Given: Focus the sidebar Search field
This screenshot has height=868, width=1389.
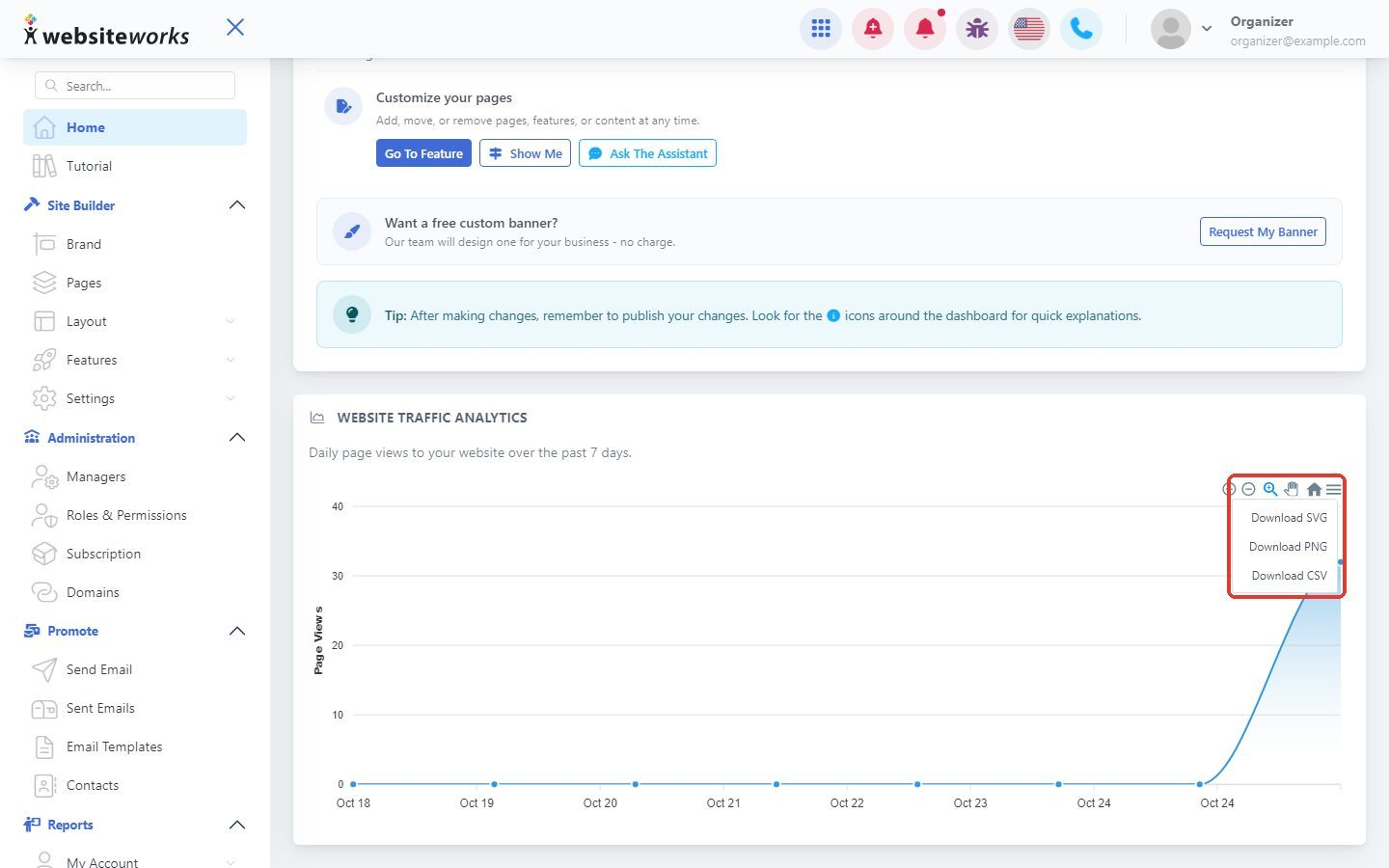Looking at the screenshot, I should tap(135, 86).
